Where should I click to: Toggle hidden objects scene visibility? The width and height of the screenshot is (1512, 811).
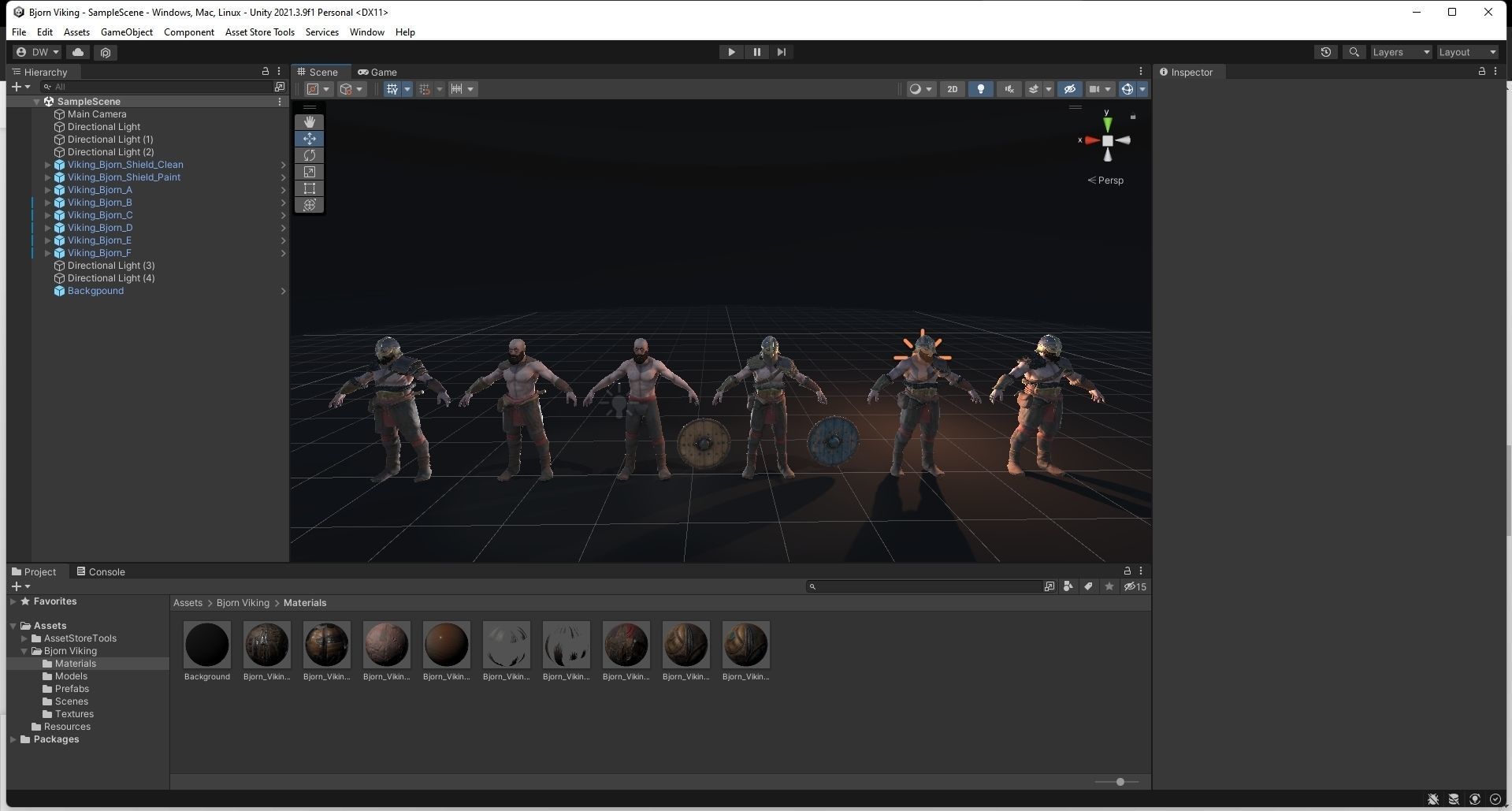1069,89
